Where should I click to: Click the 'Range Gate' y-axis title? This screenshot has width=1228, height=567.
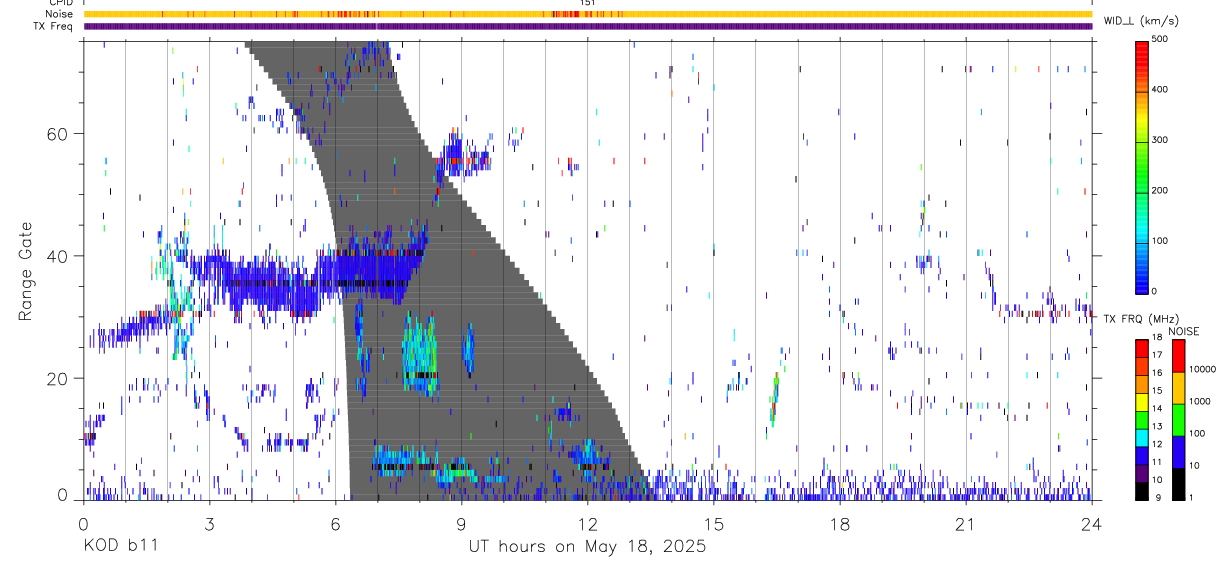pos(25,270)
